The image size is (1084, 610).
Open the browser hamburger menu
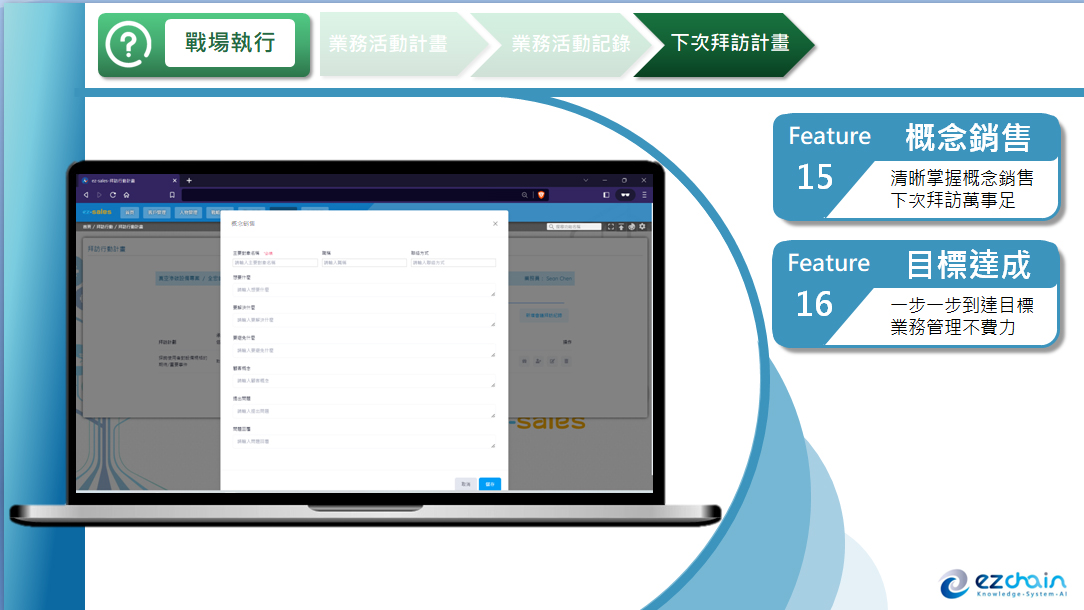[644, 195]
